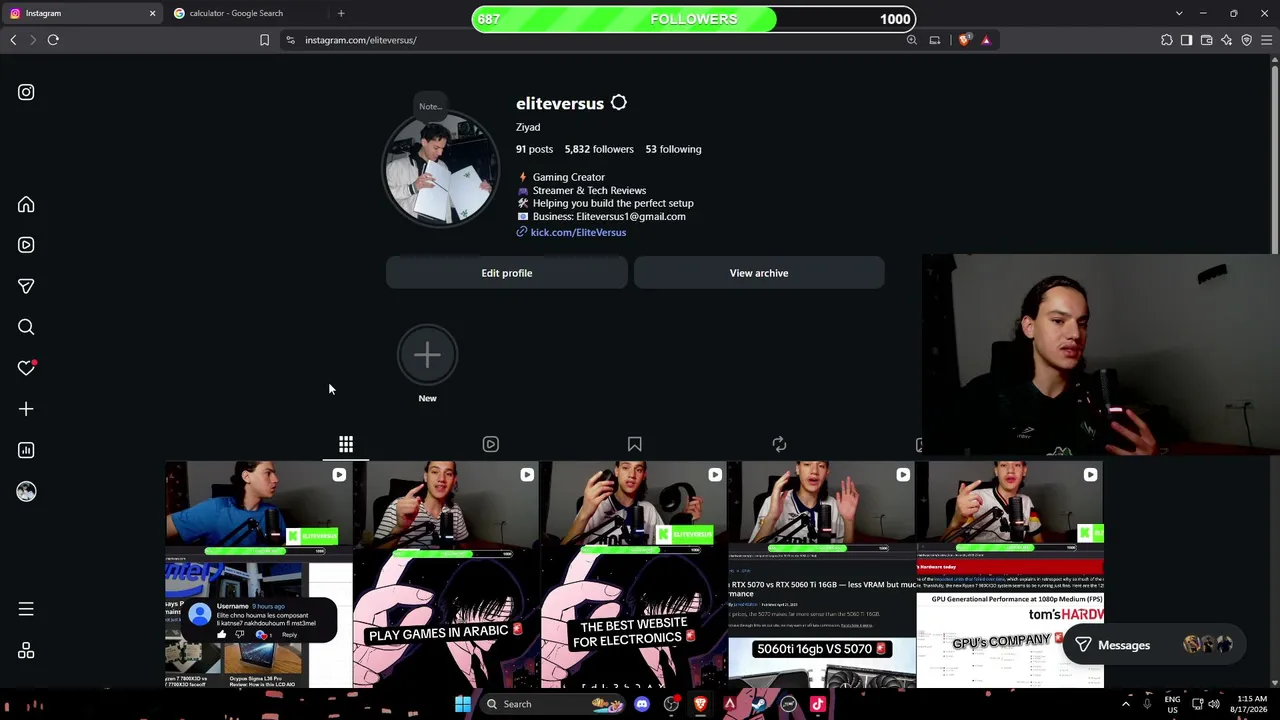The height and width of the screenshot is (720, 1280).
Task: Open TikTok from the taskbar
Action: [818, 704]
